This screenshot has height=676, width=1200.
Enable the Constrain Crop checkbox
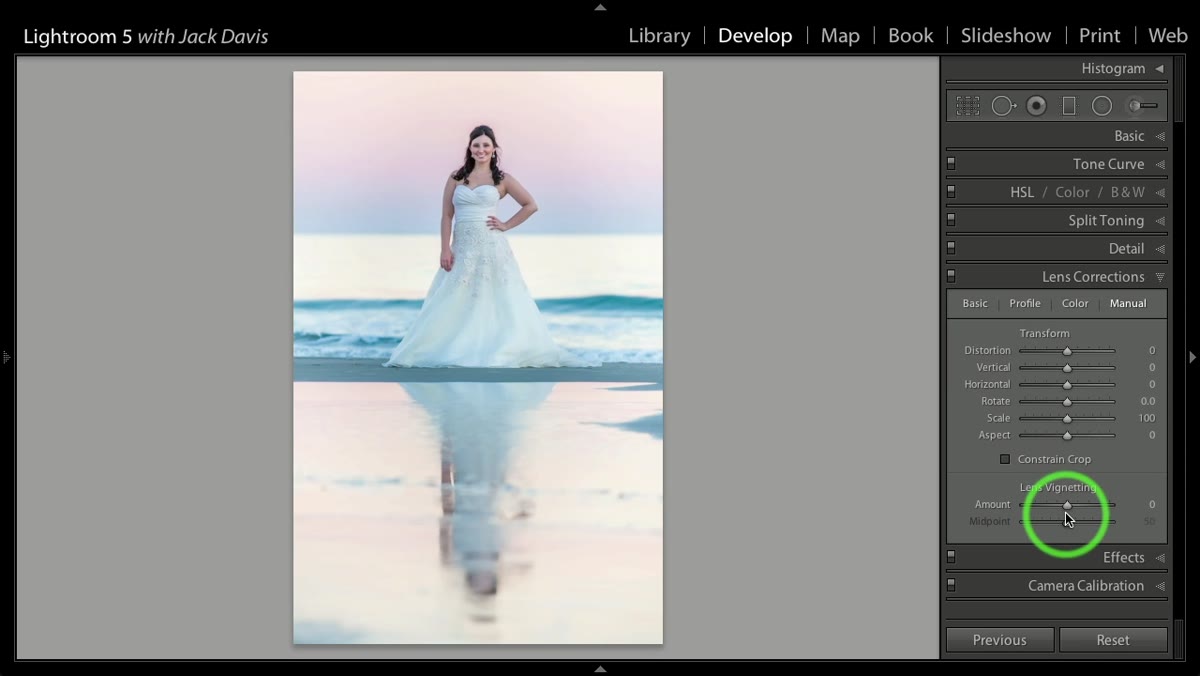pyautogui.click(x=1005, y=459)
